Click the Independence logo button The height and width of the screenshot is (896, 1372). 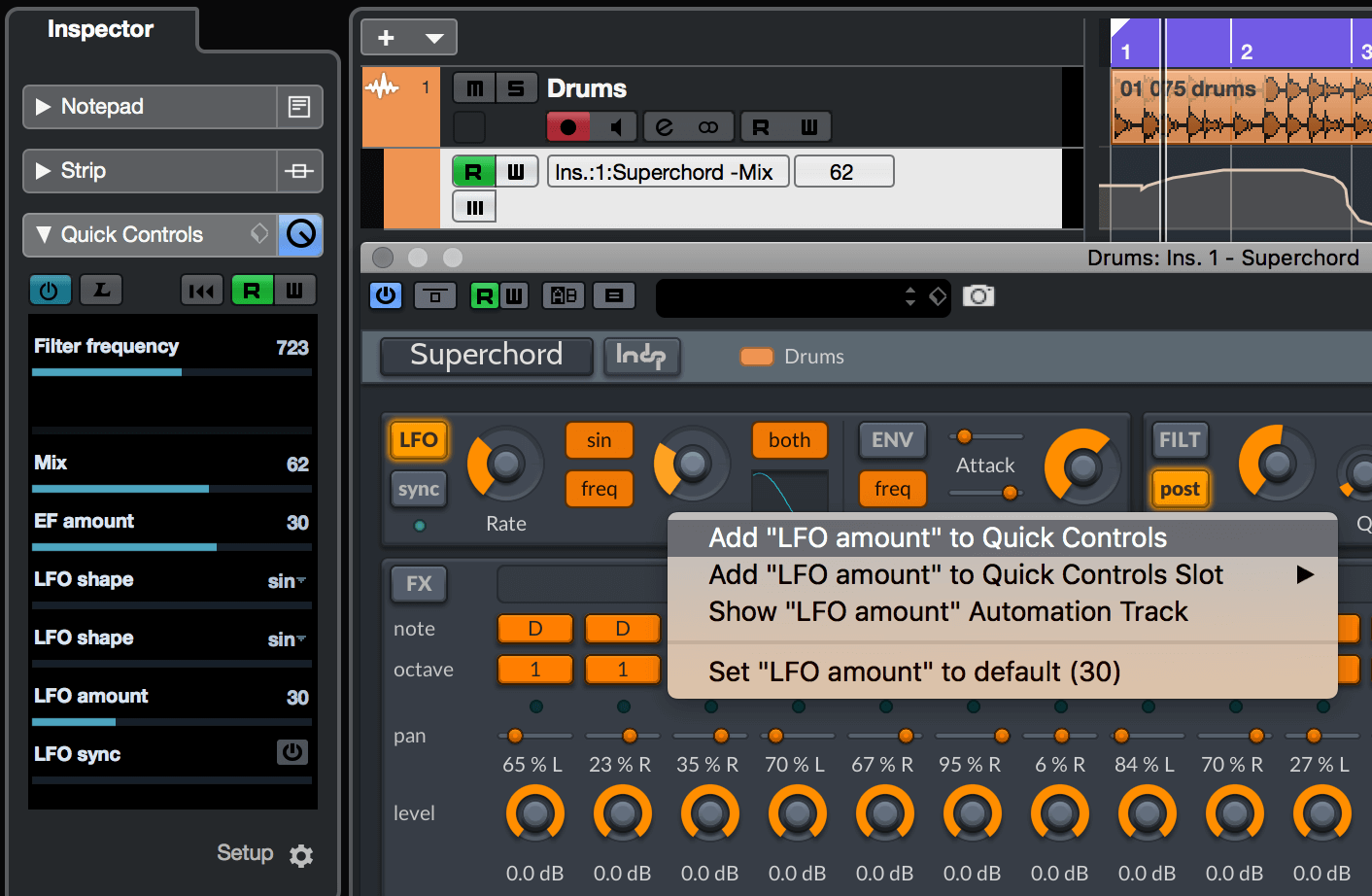click(641, 355)
